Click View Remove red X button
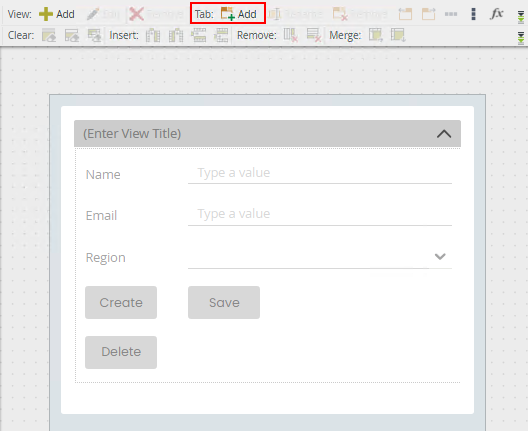 pos(156,14)
